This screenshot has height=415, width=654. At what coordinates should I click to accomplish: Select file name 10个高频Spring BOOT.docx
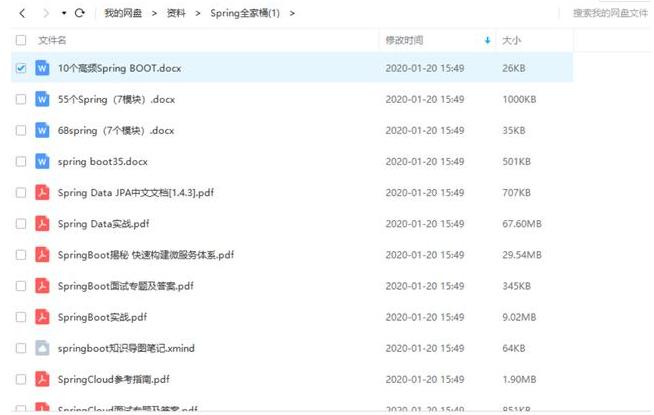pos(120,68)
